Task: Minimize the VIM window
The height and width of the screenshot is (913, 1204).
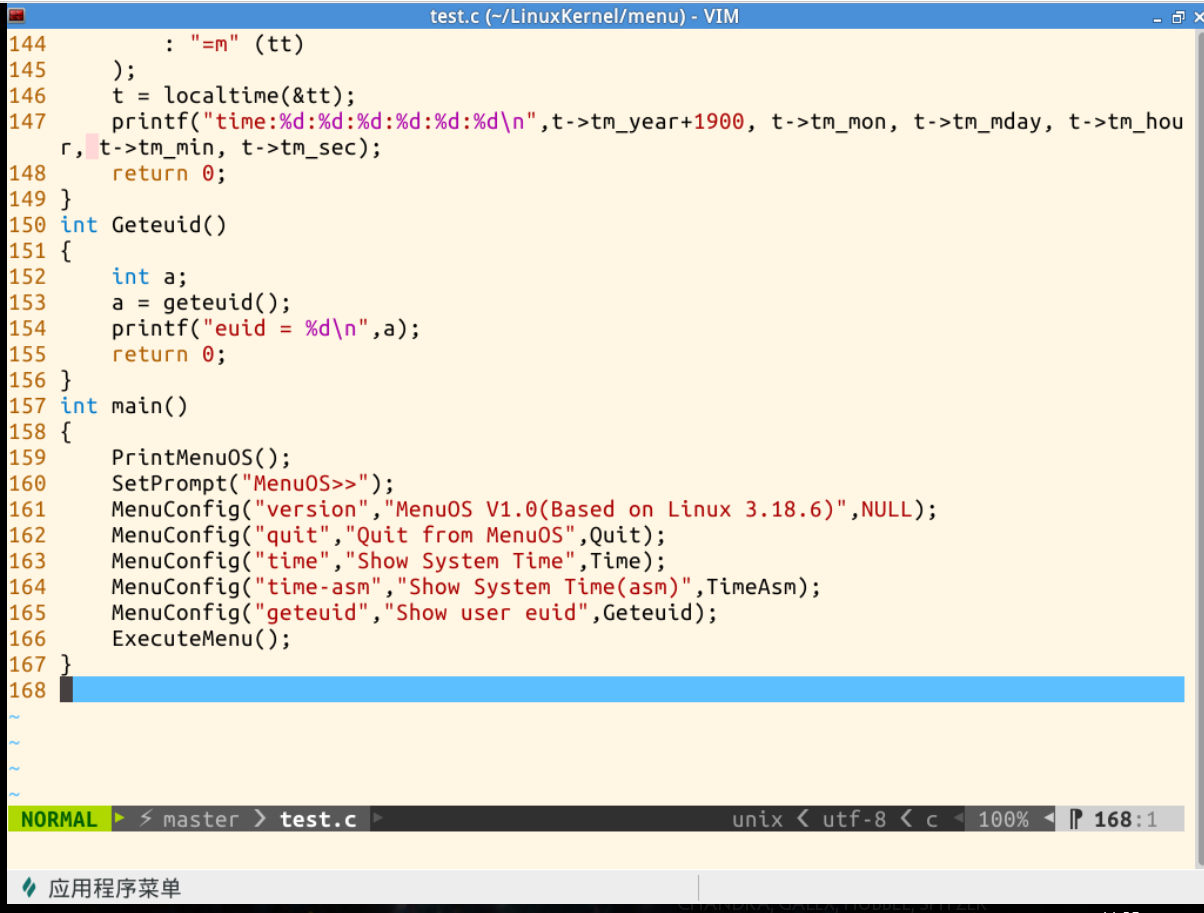Action: (1157, 17)
